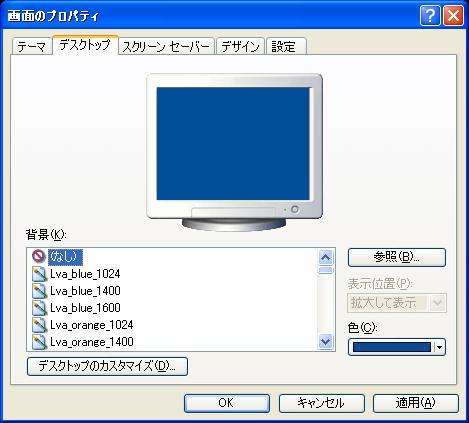Click the monitor preview image

(234, 152)
